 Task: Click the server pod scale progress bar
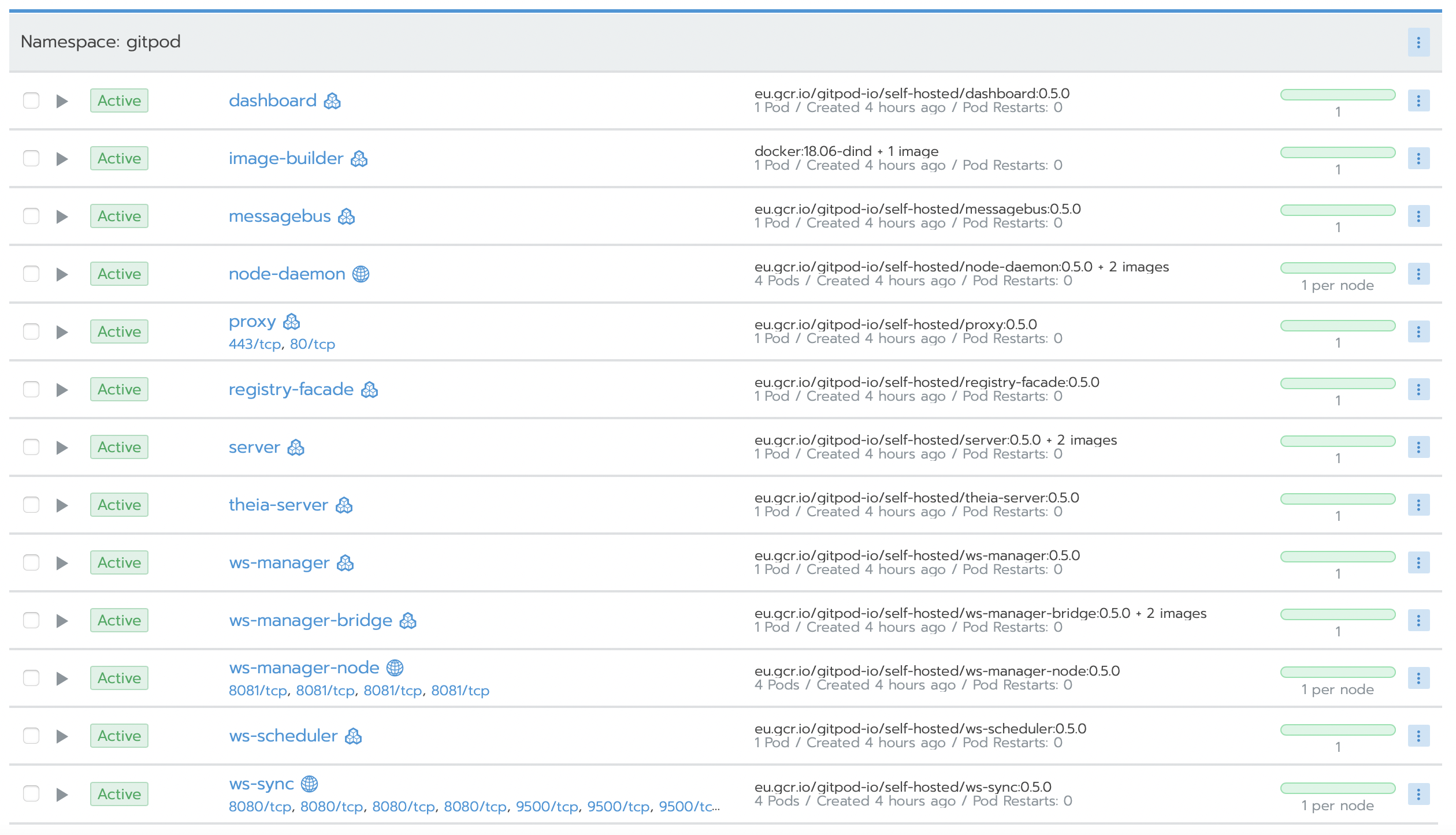(1338, 441)
